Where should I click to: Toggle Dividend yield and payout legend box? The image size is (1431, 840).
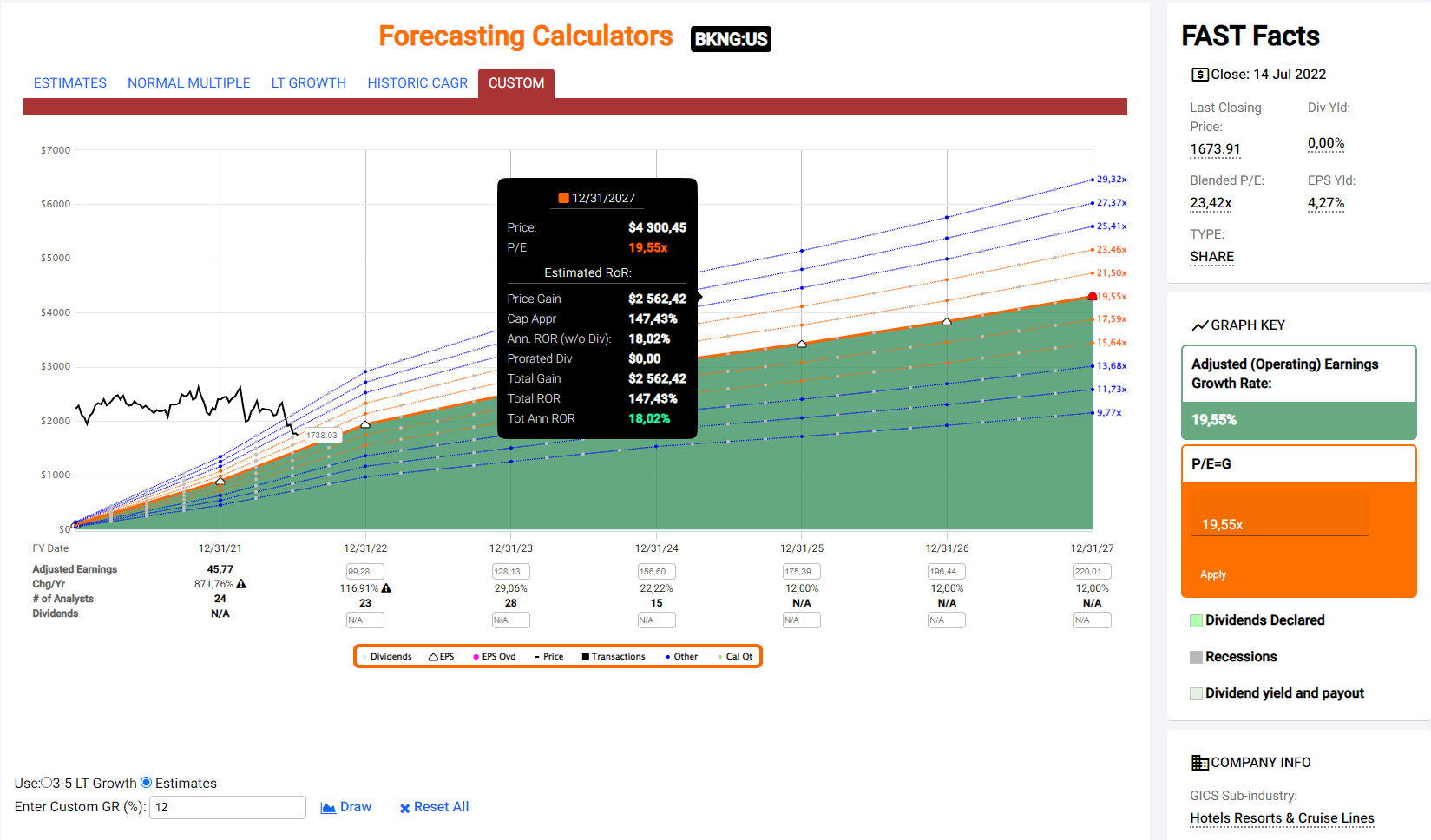(x=1197, y=693)
